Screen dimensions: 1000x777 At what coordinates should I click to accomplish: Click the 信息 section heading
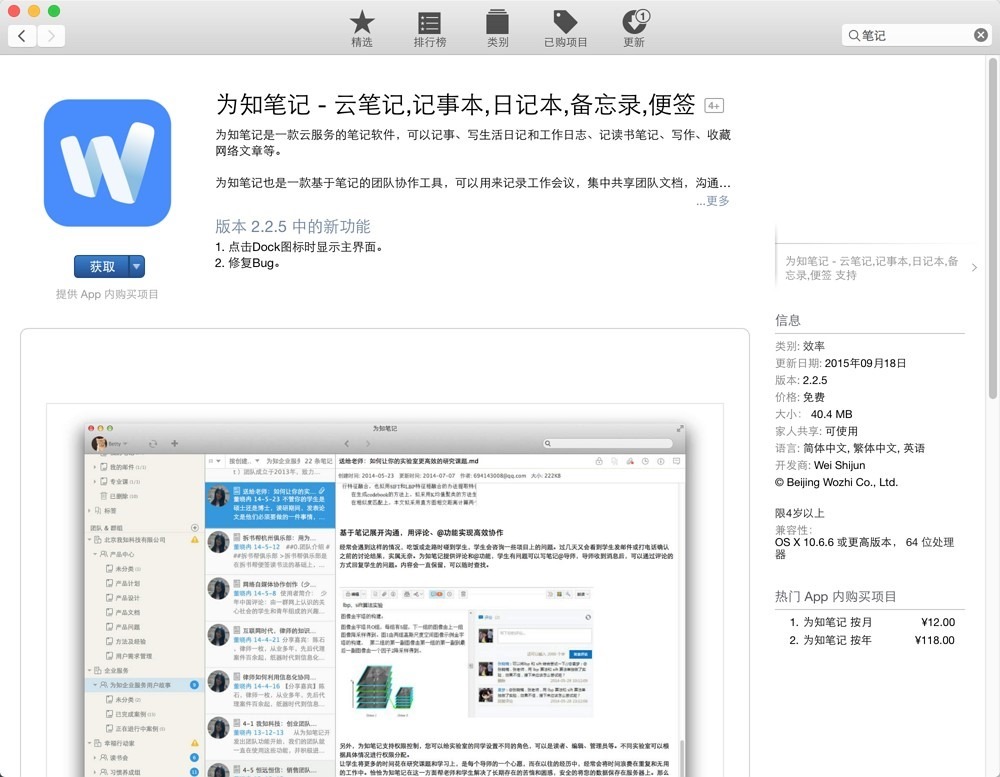[x=788, y=320]
